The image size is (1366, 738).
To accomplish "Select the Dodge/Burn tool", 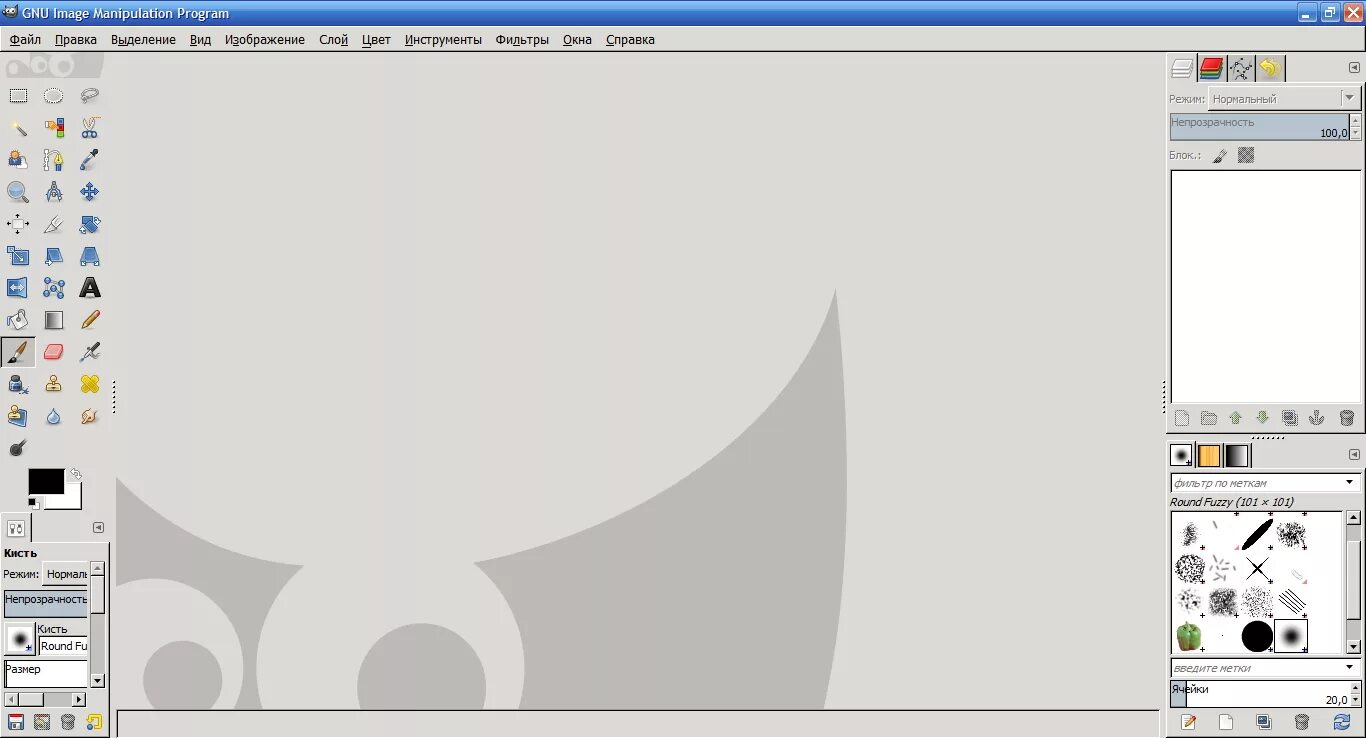I will (18, 448).
